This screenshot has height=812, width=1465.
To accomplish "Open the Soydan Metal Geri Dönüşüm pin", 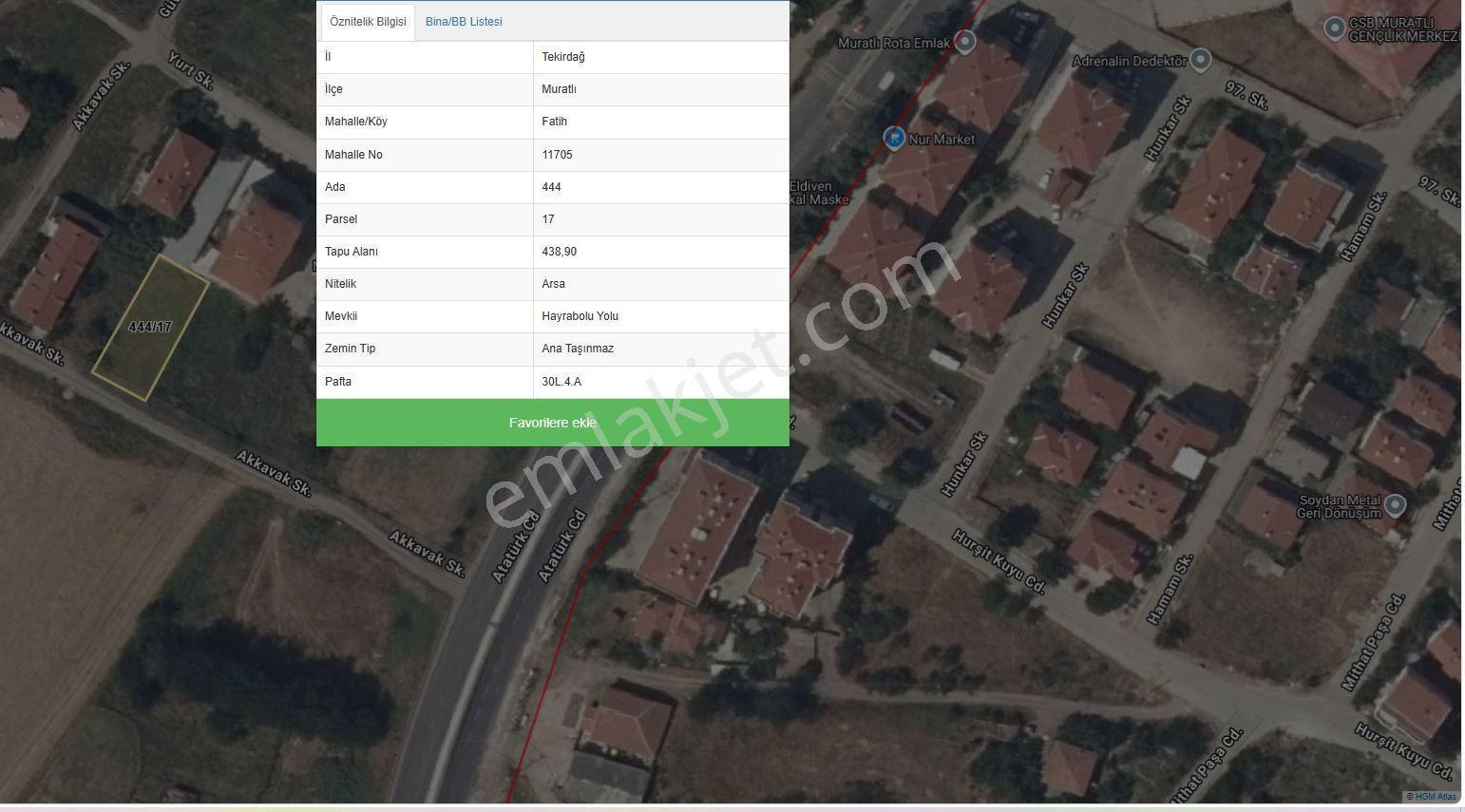I will (1395, 505).
